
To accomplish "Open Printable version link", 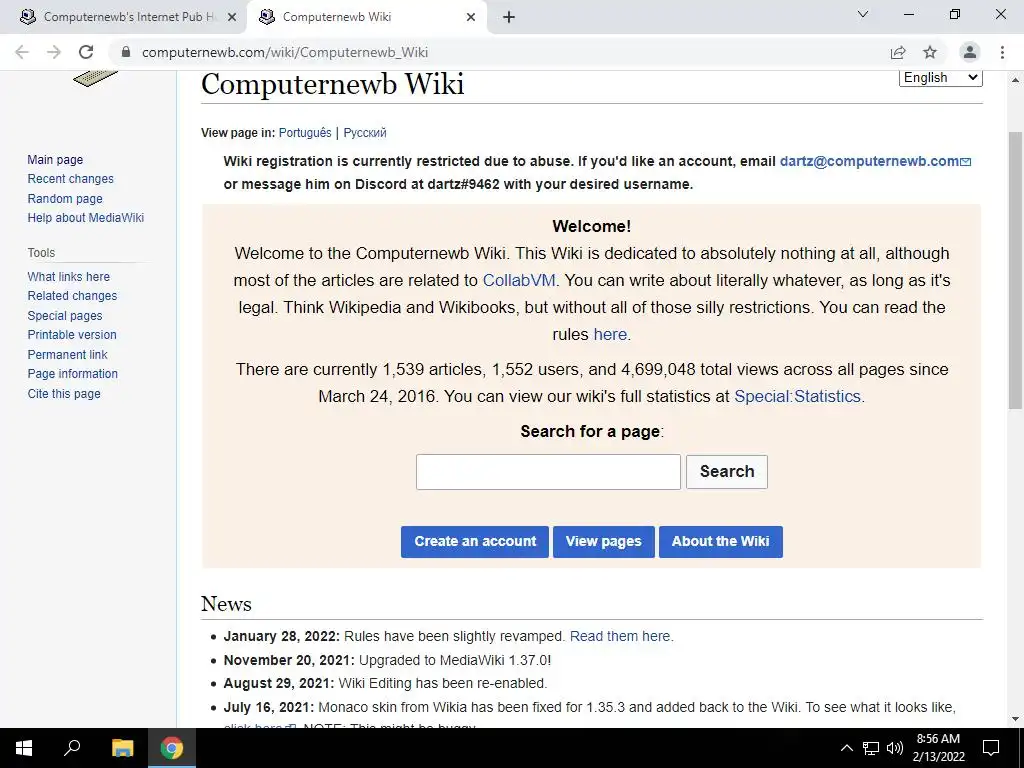I will click(72, 334).
